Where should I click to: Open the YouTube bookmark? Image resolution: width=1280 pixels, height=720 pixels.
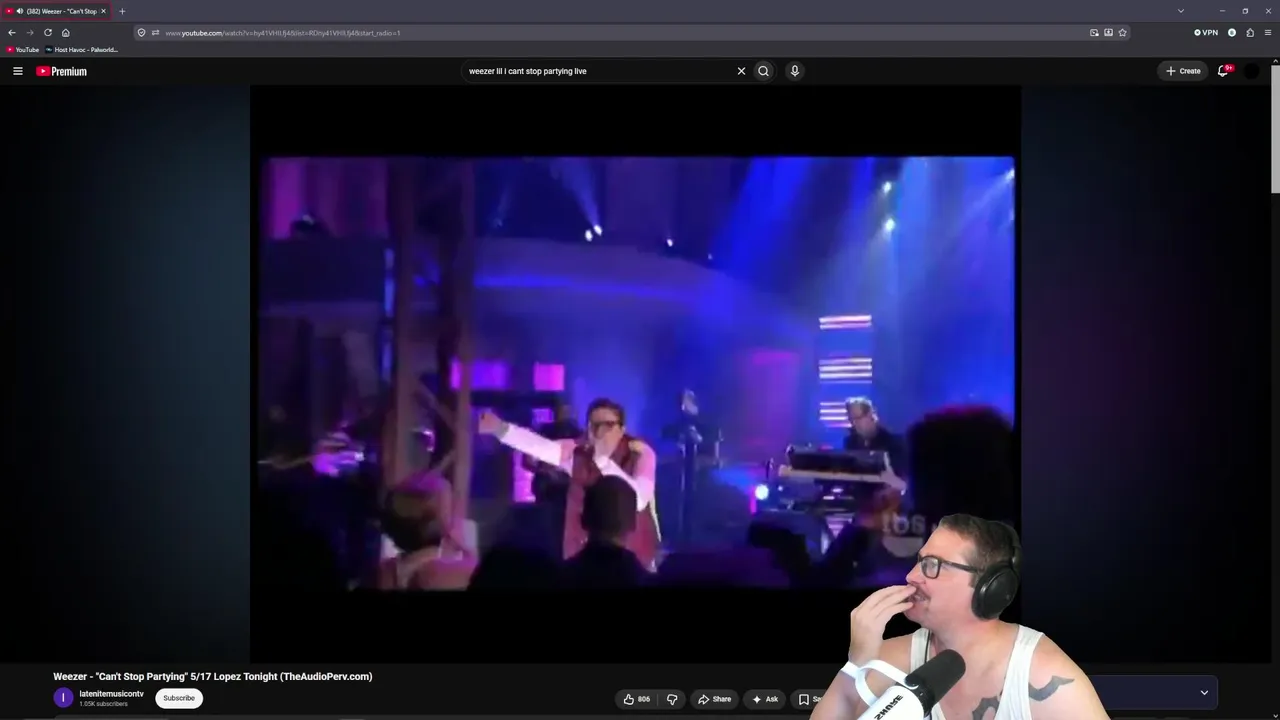[23, 50]
